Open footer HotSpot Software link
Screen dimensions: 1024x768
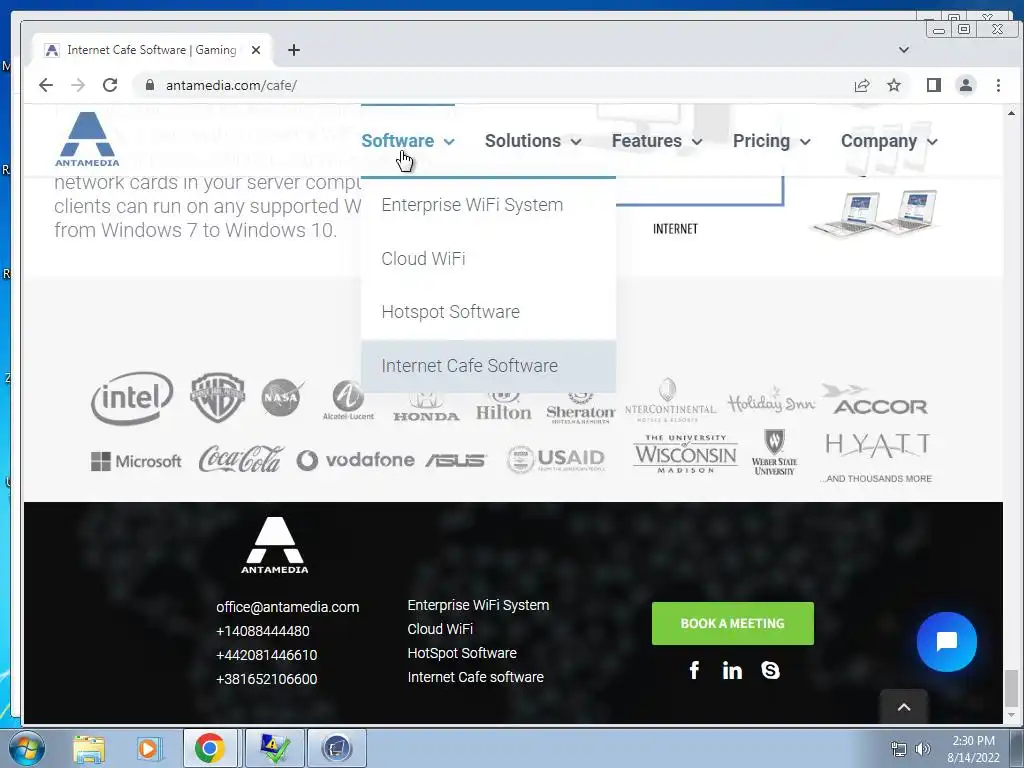click(x=462, y=653)
